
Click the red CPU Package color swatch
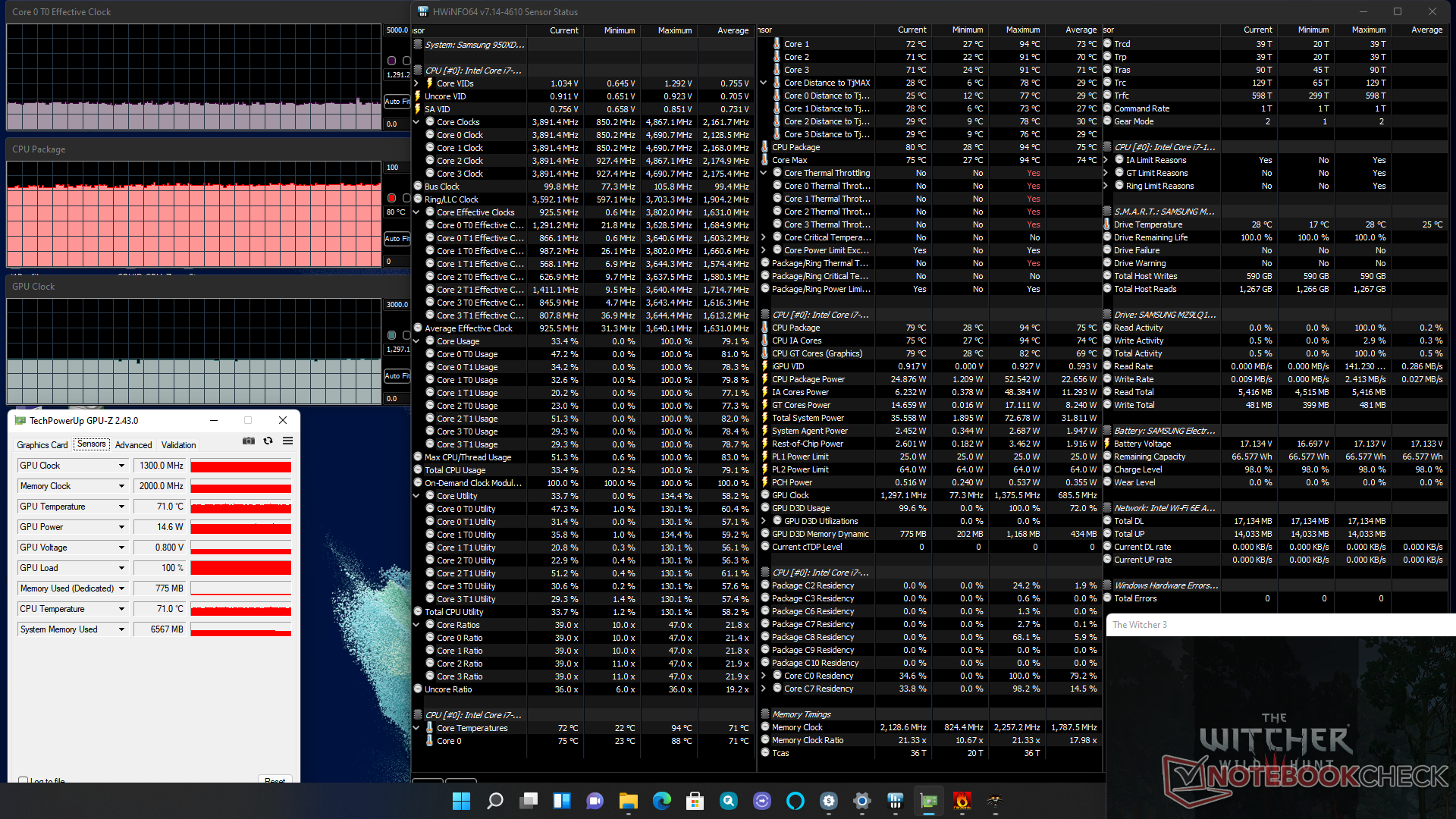(x=391, y=198)
